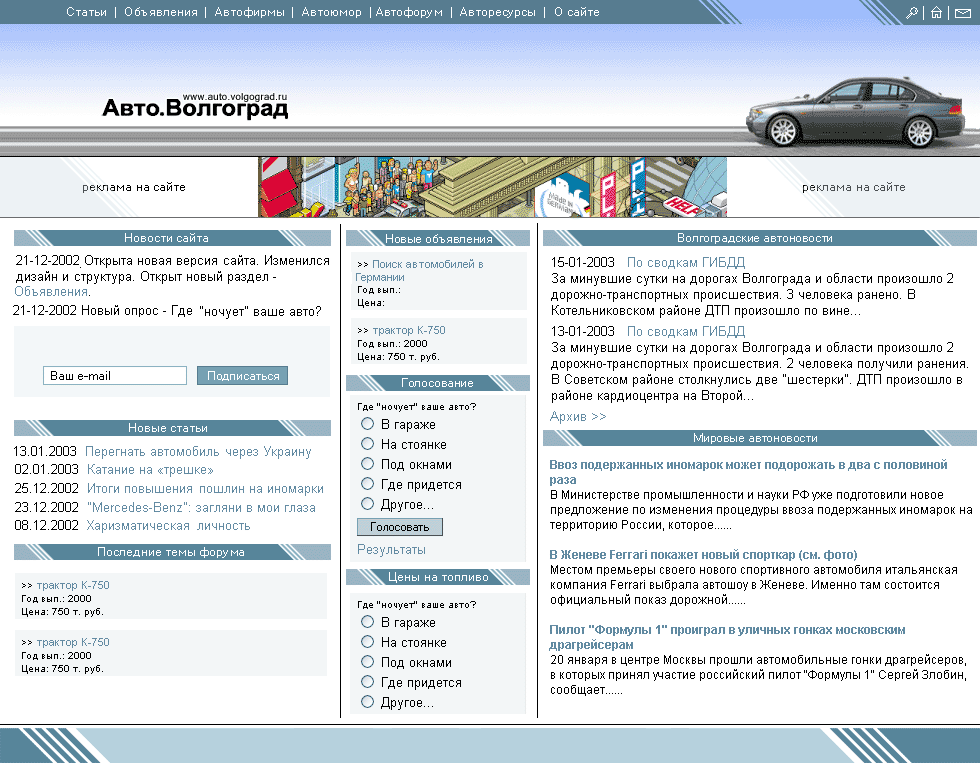The width and height of the screenshot is (980, 764).
Task: Open first трактор К-750 forum topic link
Action: point(72,585)
